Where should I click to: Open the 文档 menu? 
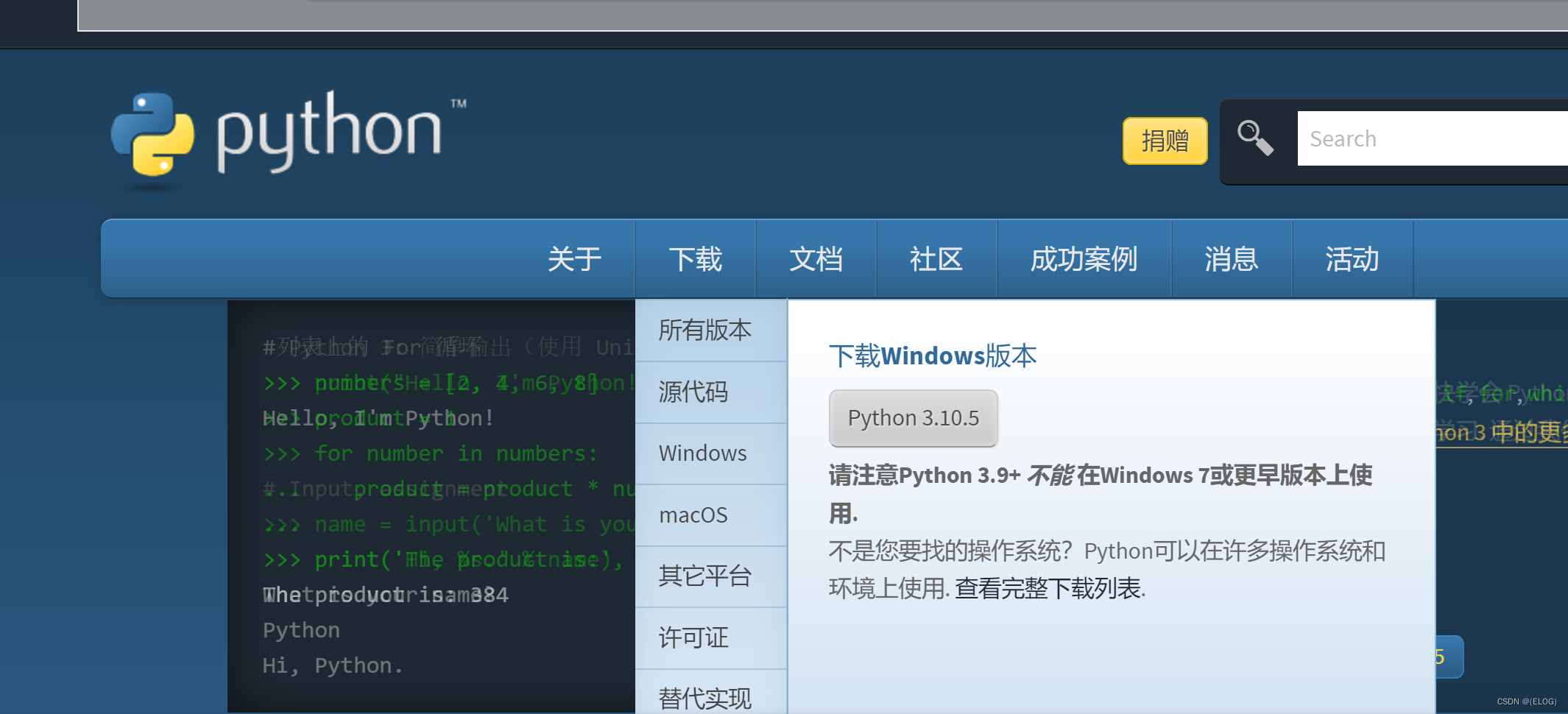point(816,259)
